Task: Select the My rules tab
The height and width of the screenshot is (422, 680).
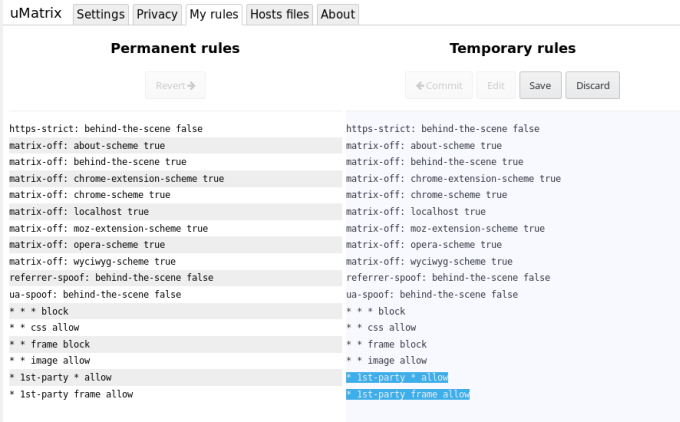Action: (x=214, y=14)
